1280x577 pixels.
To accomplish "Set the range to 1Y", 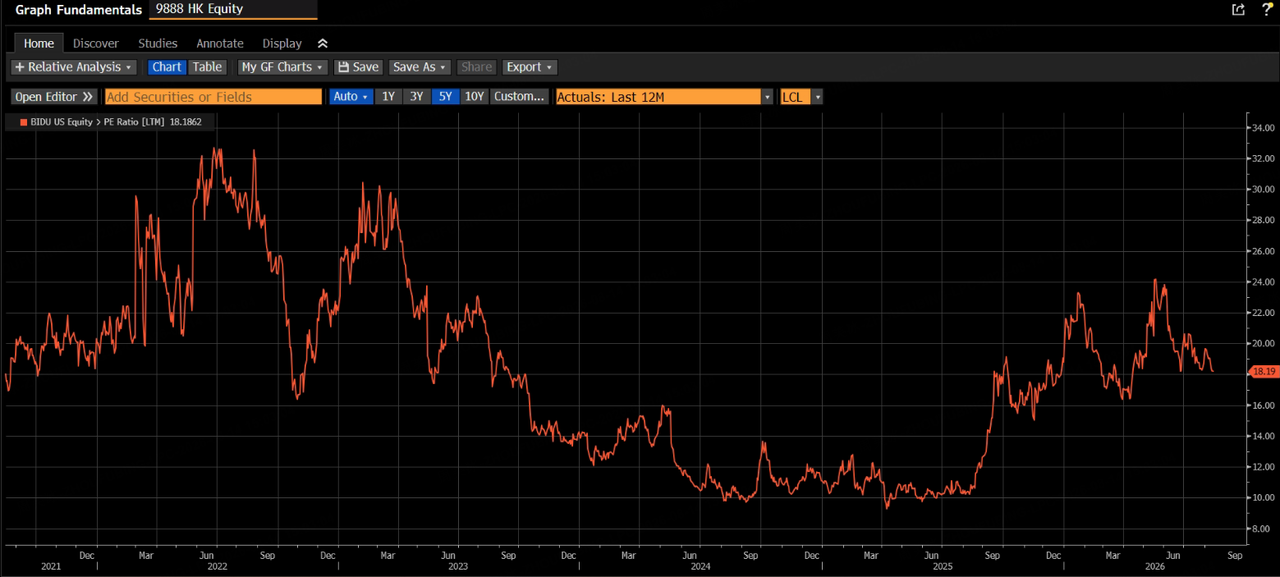I will point(388,97).
